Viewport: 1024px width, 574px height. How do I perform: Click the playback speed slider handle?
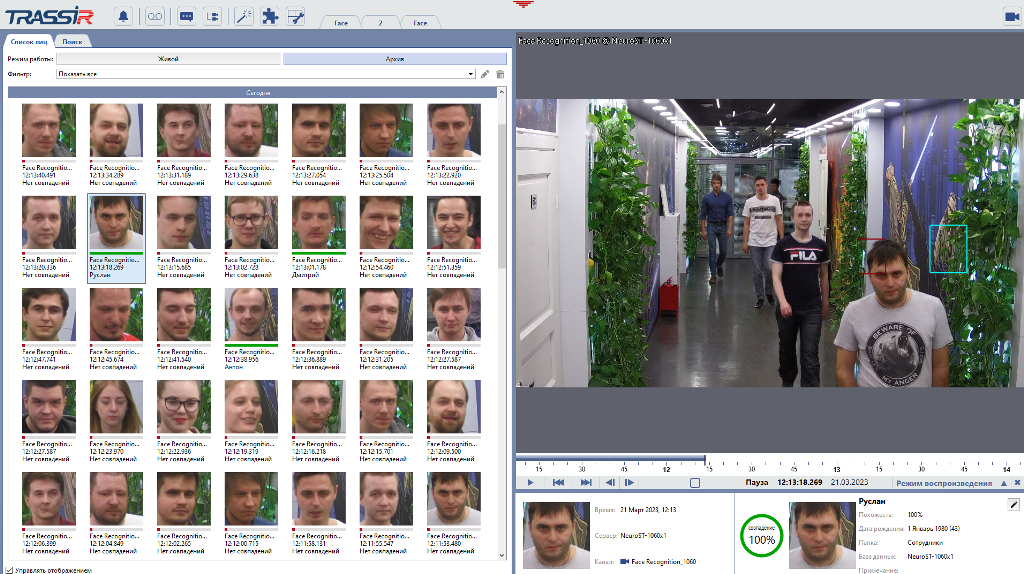tap(695, 483)
